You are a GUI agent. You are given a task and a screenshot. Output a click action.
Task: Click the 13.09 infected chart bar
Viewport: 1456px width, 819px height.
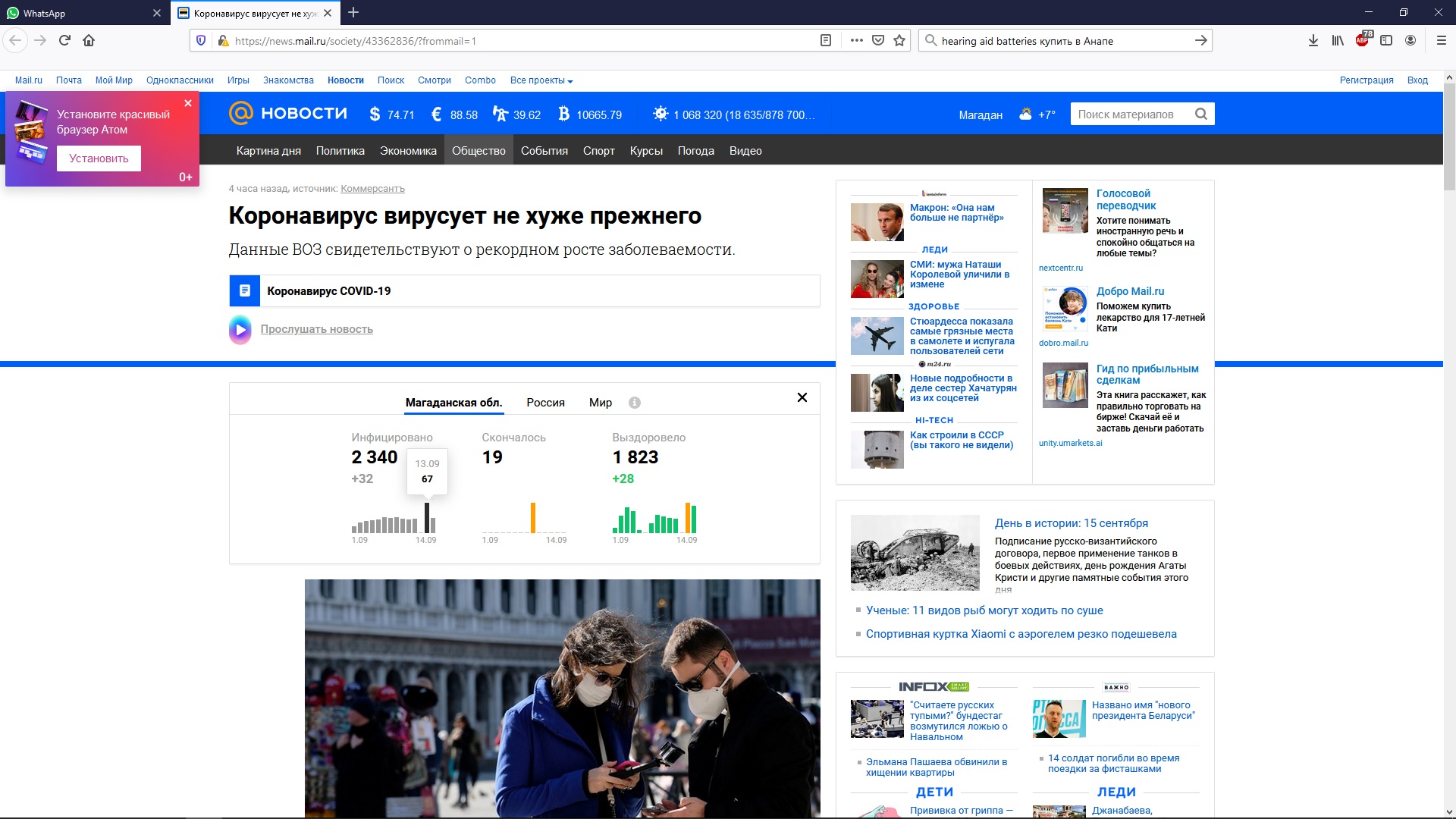427,518
